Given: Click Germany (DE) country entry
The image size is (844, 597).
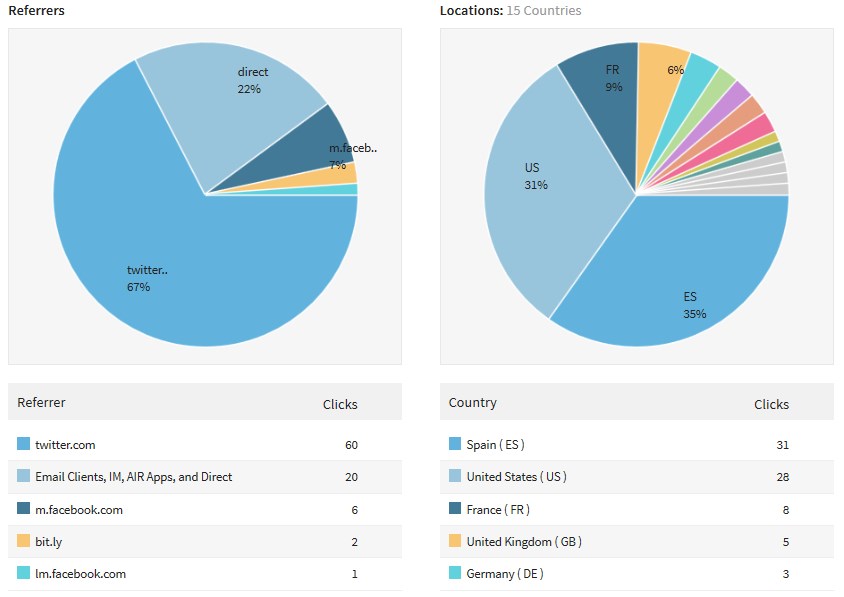Looking at the screenshot, I should click(505, 574).
